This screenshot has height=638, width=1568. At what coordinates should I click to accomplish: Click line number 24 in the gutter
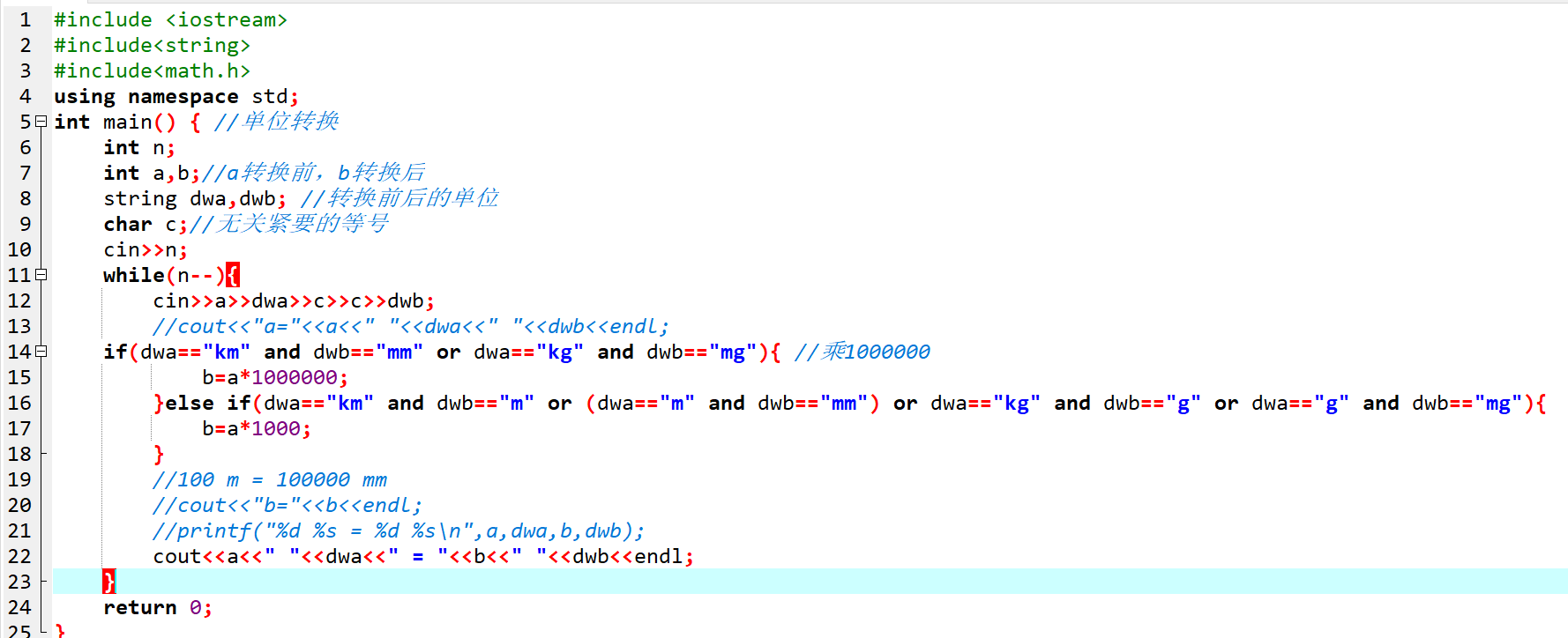pos(19,607)
